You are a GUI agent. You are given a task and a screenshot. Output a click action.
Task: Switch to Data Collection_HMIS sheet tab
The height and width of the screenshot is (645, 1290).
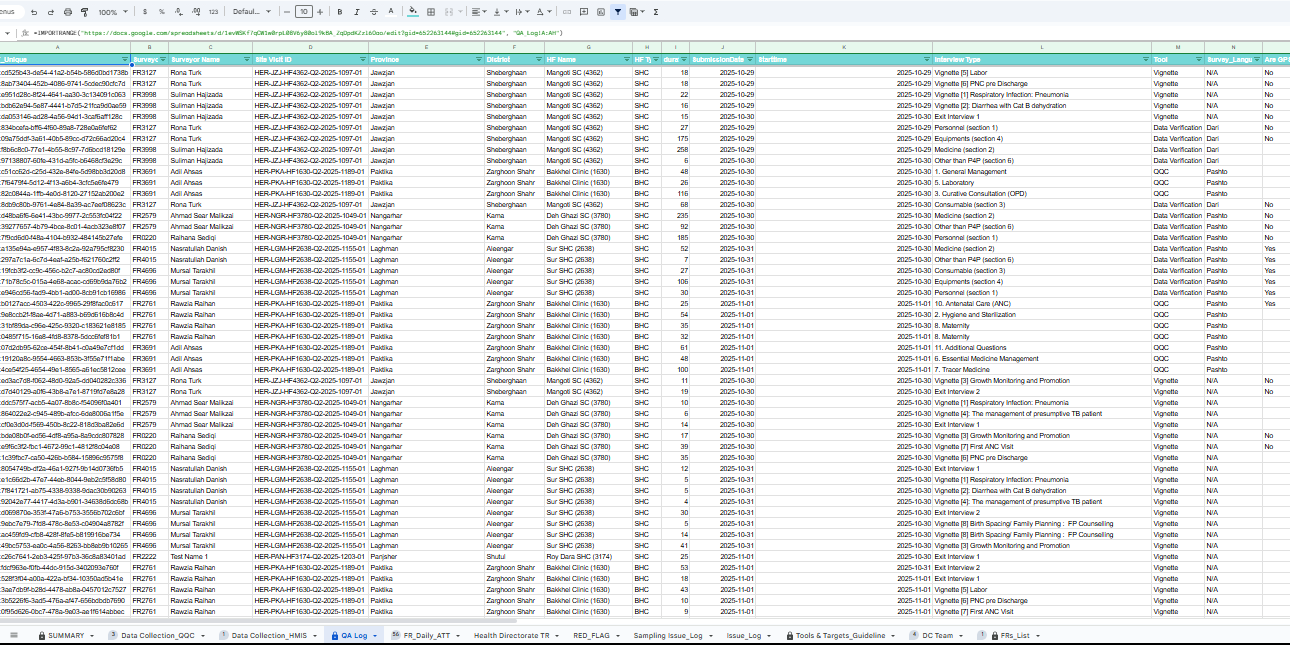[270, 635]
